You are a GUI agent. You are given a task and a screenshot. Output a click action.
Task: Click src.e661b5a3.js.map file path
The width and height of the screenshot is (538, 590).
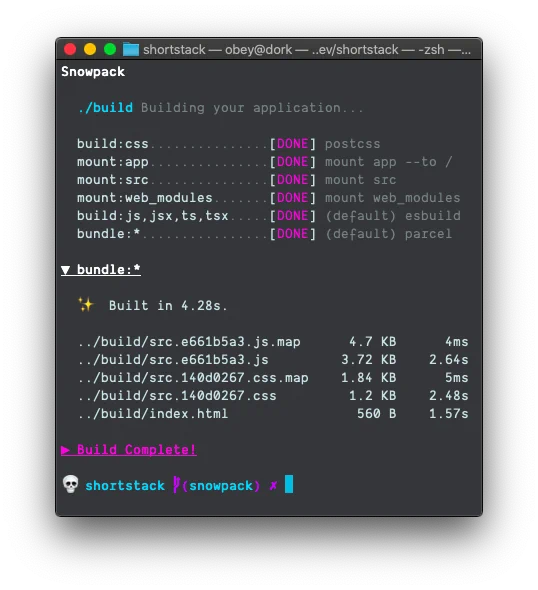click(x=190, y=342)
